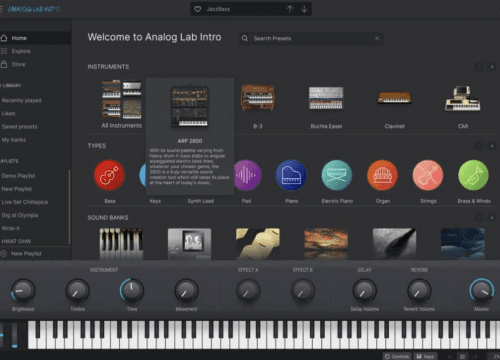Collapse the Playlists section
This screenshot has width=500, height=360.
click(9, 161)
